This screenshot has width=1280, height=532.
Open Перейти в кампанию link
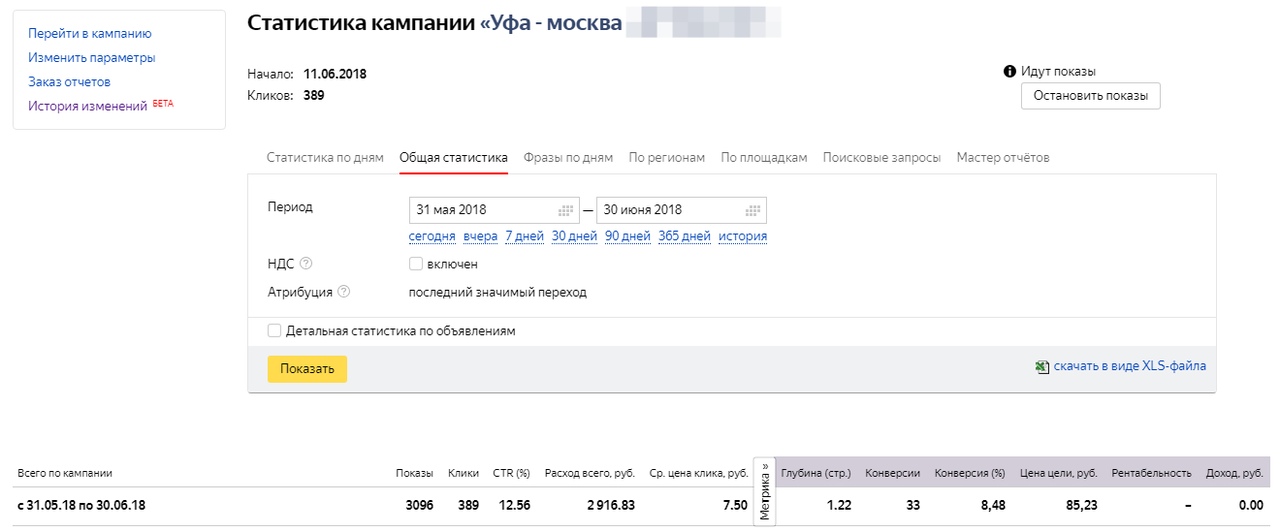pos(90,34)
